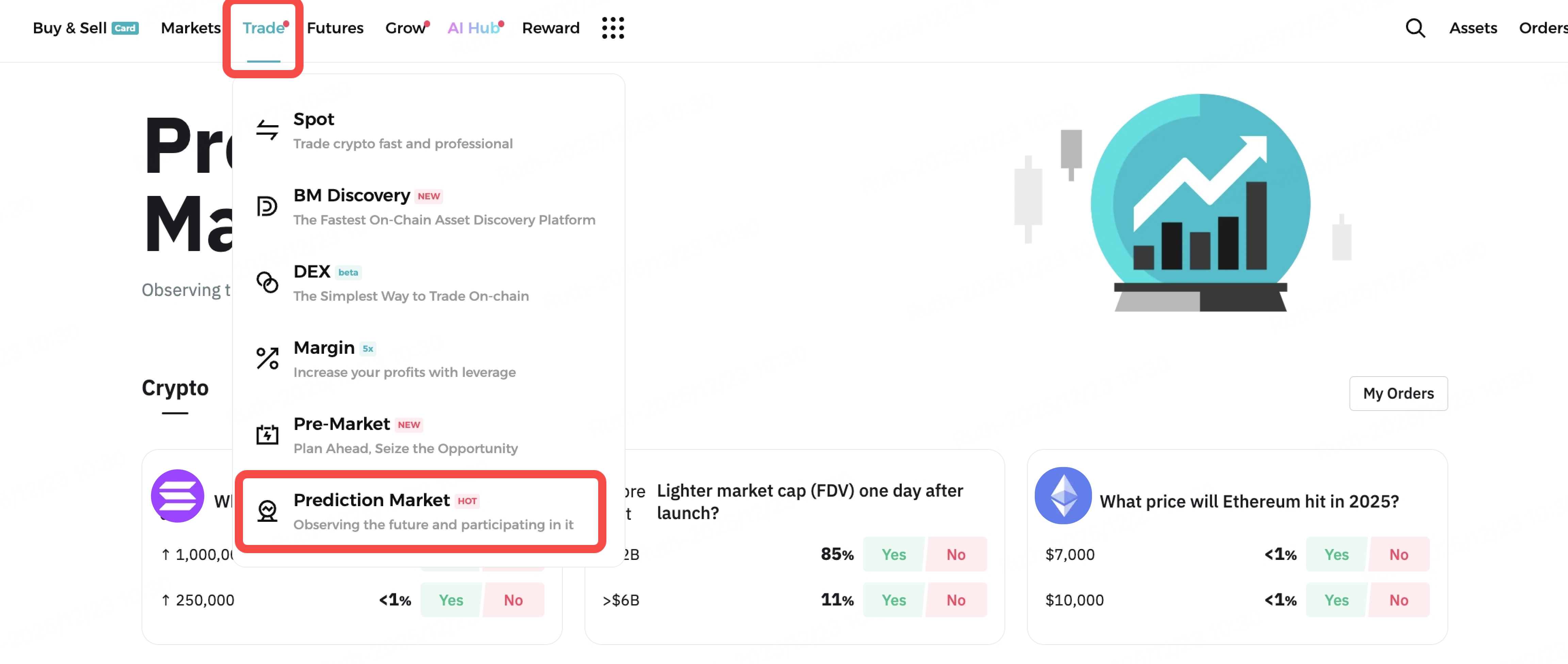Click the '85%' probability value
Viewport: 1568px width, 664px height.
(x=837, y=554)
